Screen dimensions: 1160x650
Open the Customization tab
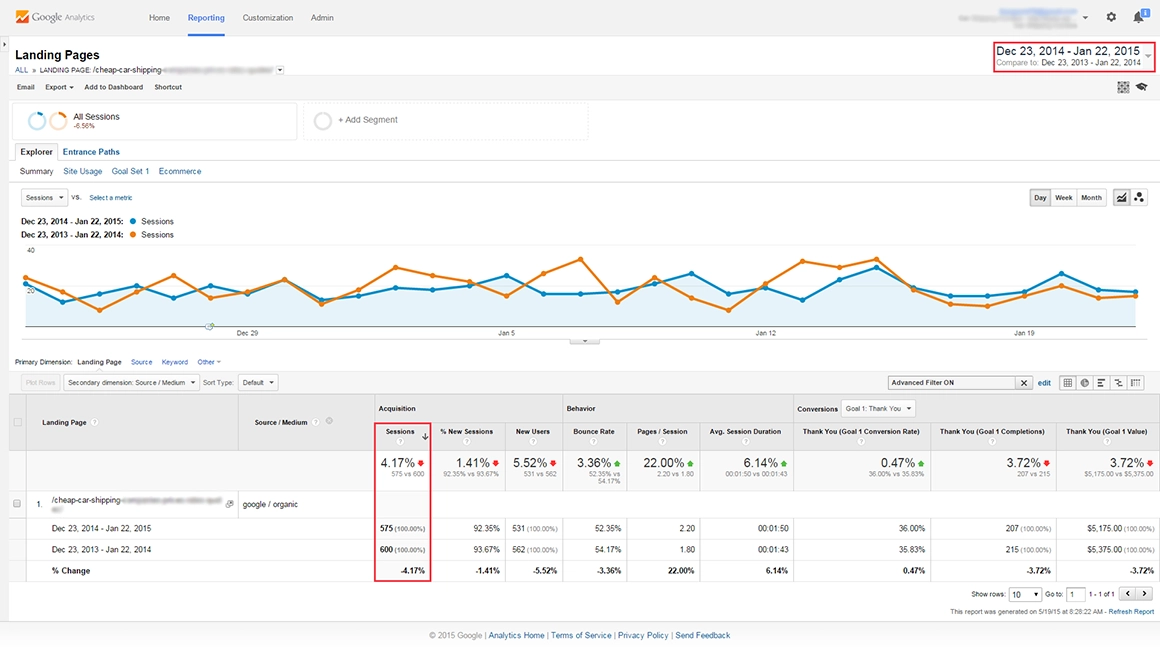click(268, 18)
